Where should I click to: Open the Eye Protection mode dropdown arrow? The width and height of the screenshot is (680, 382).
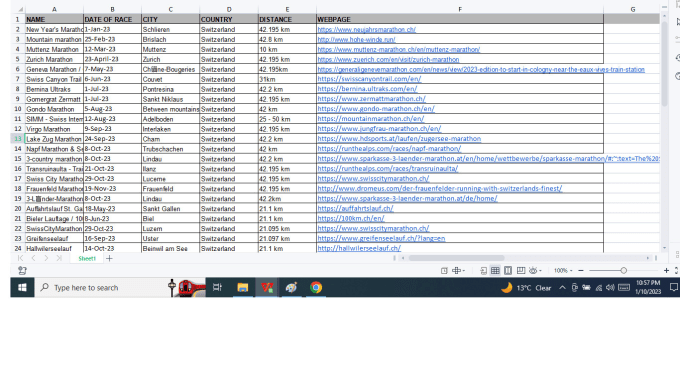point(540,271)
